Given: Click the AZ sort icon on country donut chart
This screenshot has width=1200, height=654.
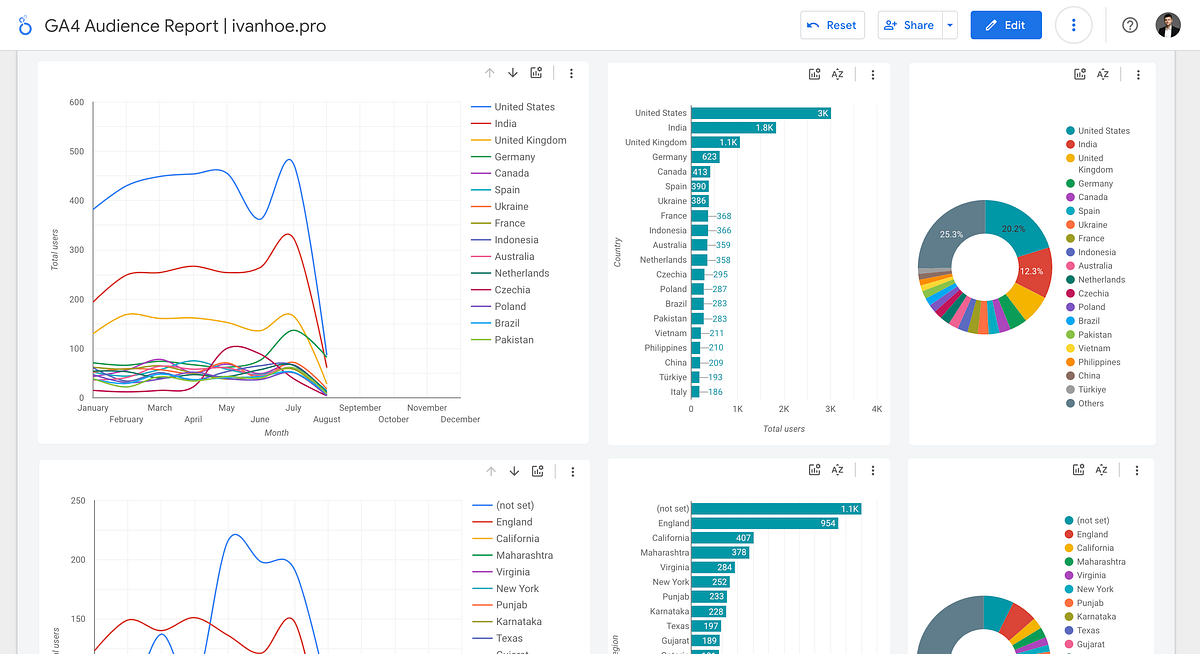Looking at the screenshot, I should tap(1103, 74).
